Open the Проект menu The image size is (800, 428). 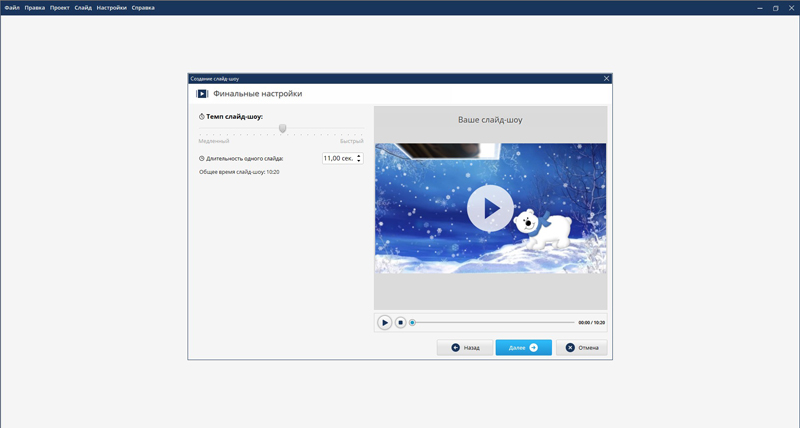point(60,7)
